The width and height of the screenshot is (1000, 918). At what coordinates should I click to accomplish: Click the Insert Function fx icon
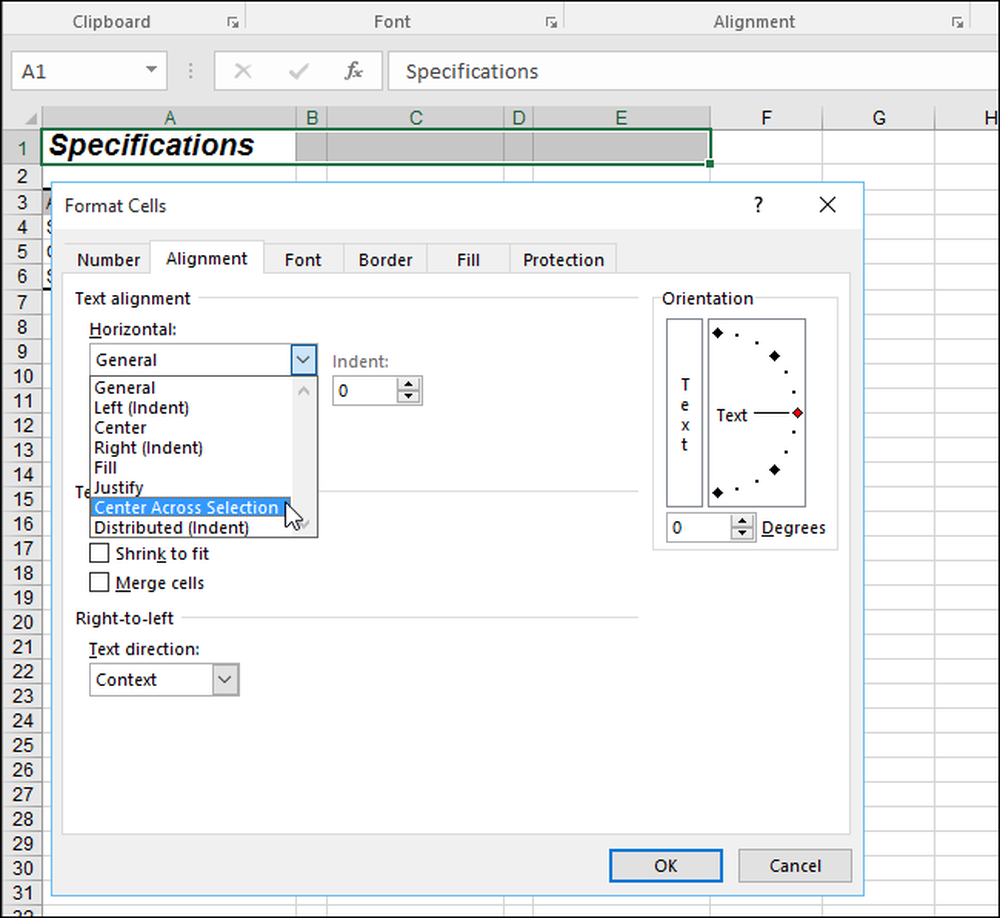tap(353, 71)
